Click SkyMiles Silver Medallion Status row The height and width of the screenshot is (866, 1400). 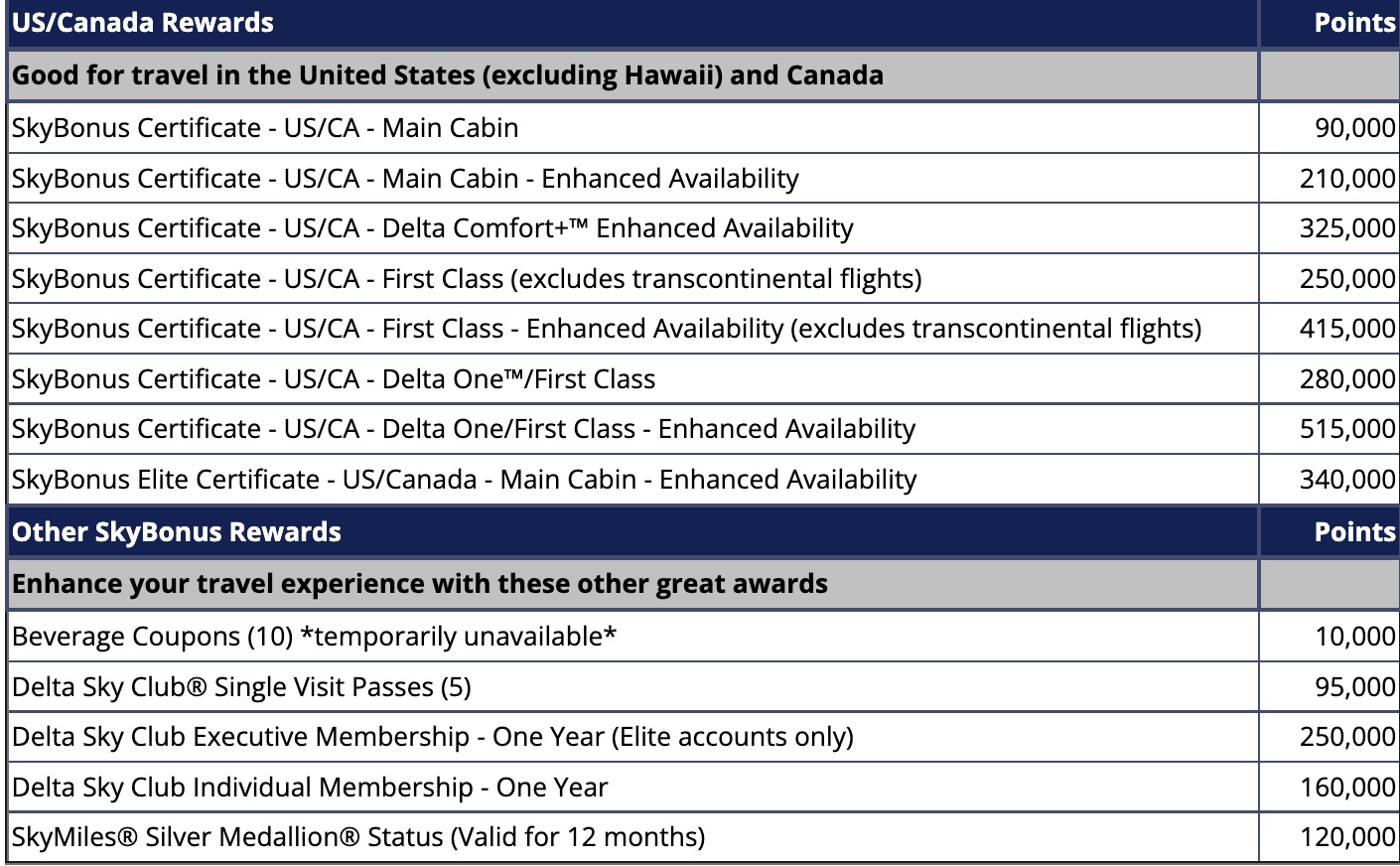coord(358,837)
